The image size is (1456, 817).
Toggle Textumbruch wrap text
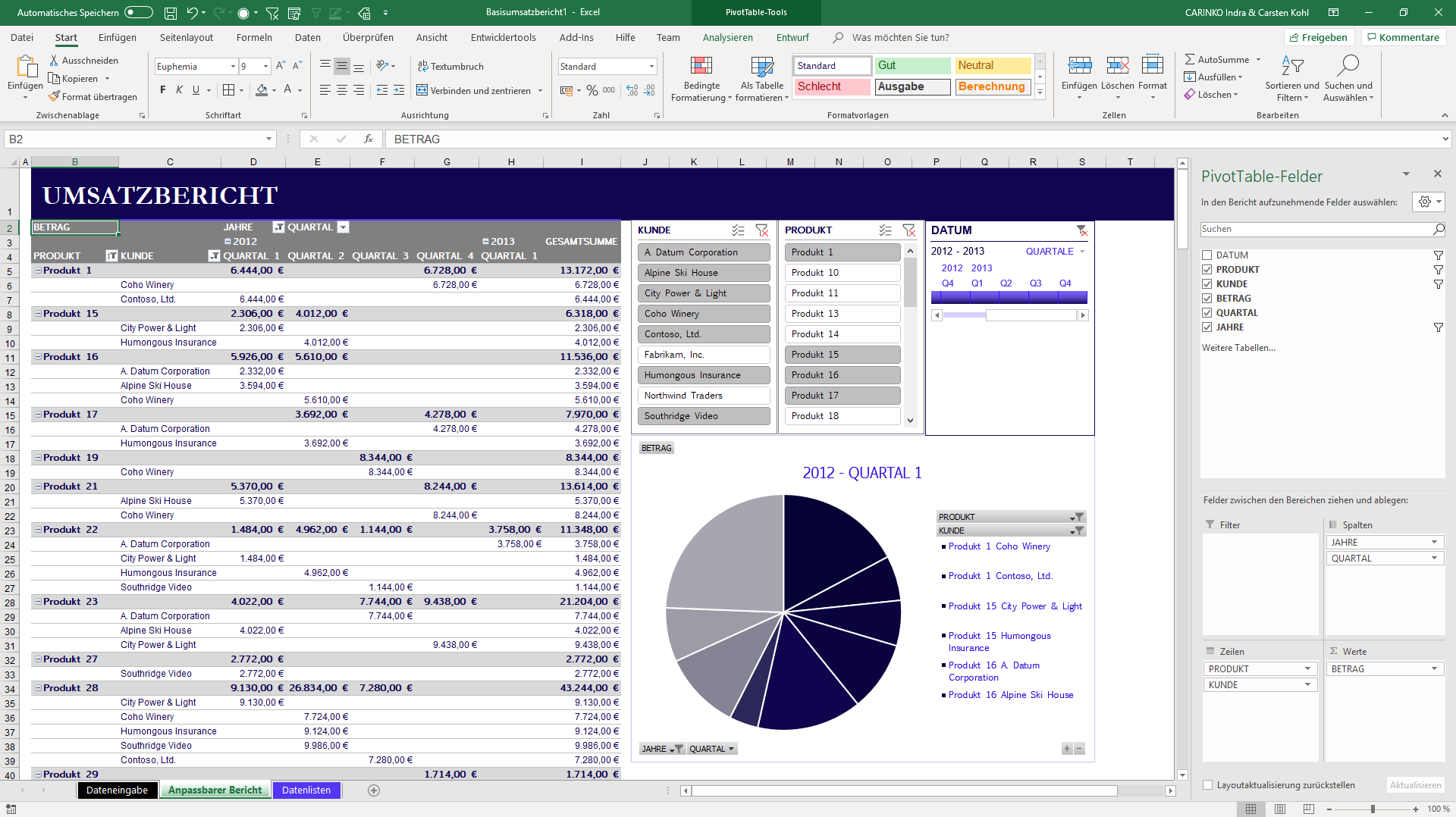[x=450, y=67]
